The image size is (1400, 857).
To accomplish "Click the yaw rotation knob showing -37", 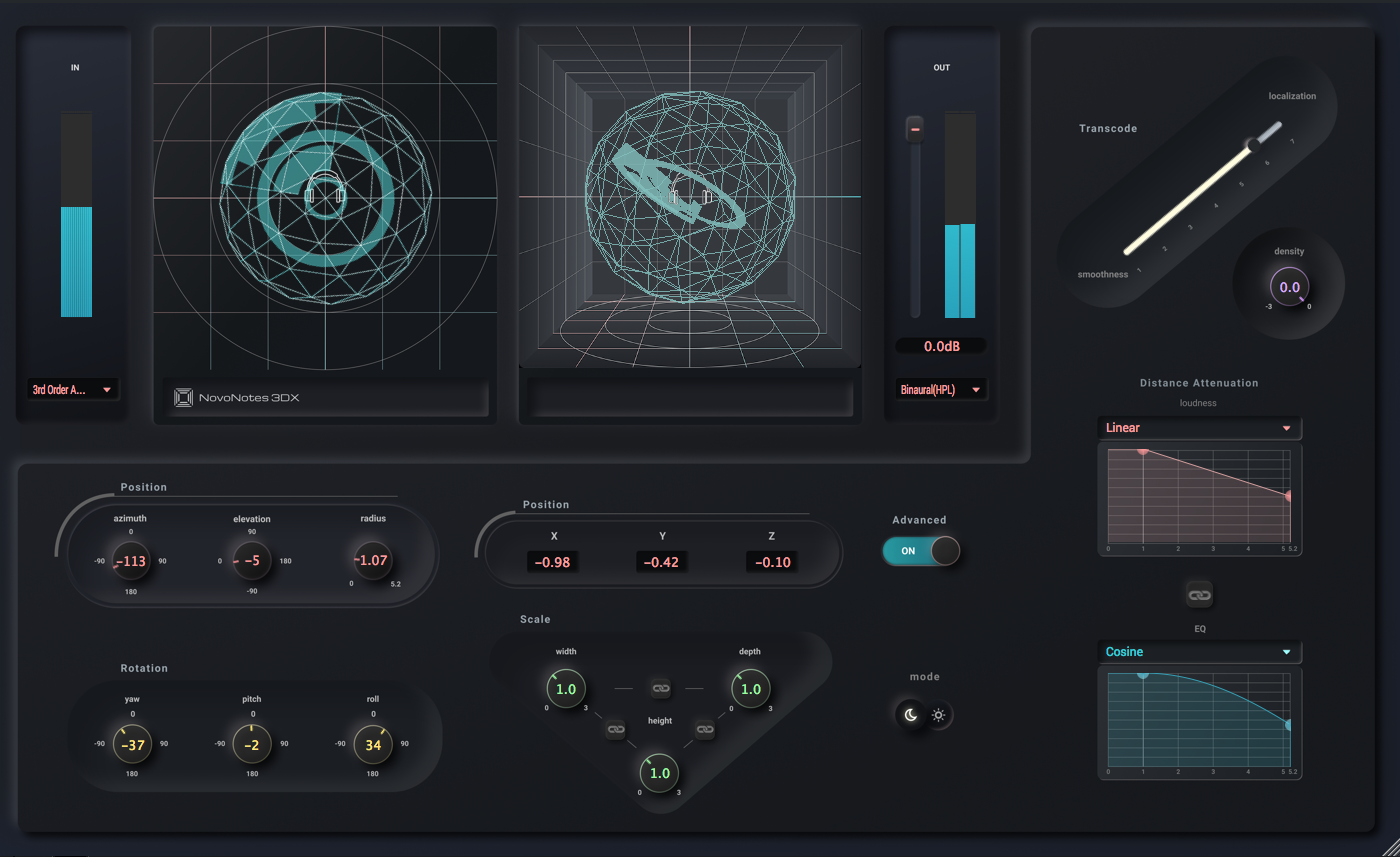I will pyautogui.click(x=131, y=744).
